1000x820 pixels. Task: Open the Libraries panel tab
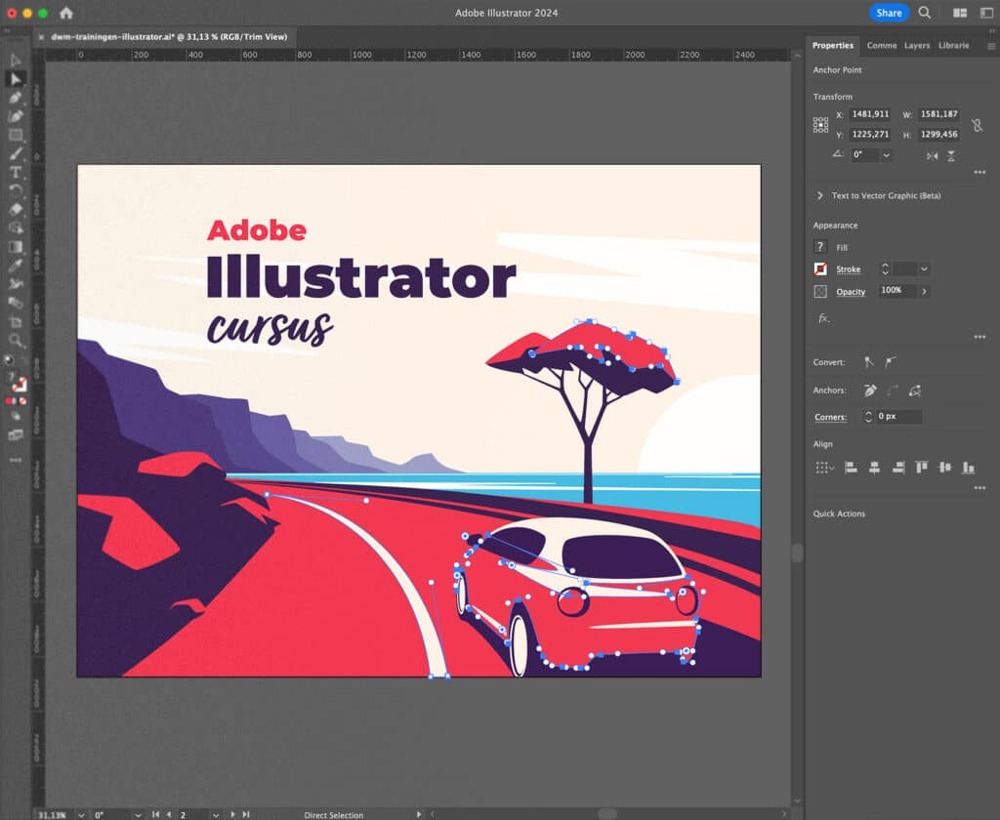click(953, 46)
